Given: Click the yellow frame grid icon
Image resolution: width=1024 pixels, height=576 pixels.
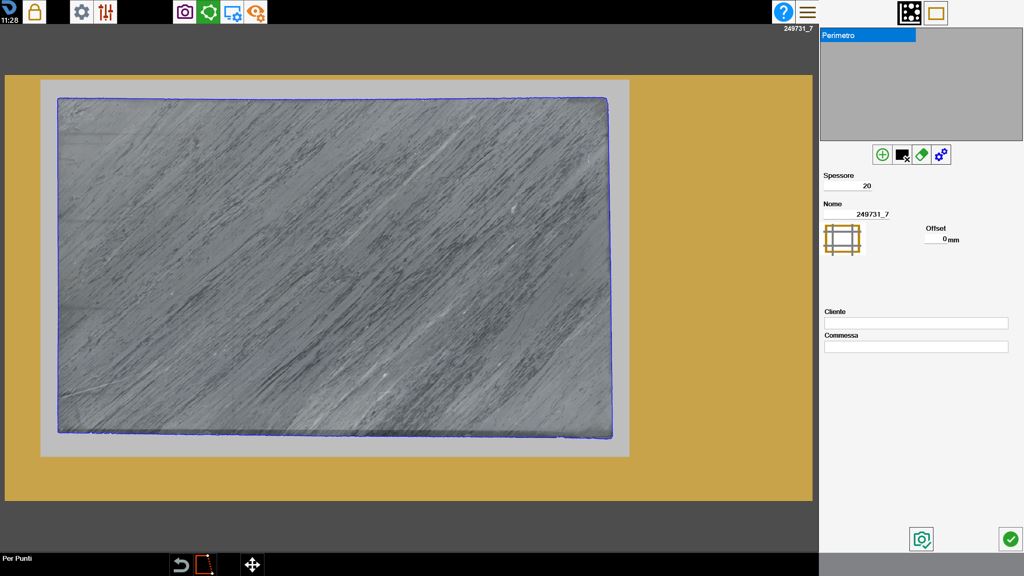Looking at the screenshot, I should click(842, 239).
